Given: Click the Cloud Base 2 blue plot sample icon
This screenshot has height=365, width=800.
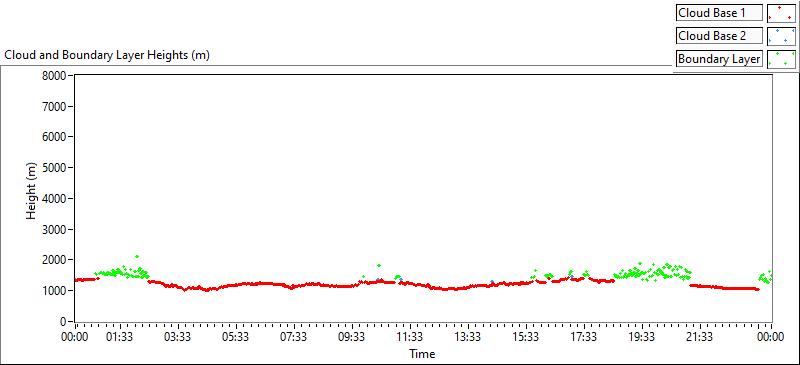Looking at the screenshot, I should coord(781,36).
